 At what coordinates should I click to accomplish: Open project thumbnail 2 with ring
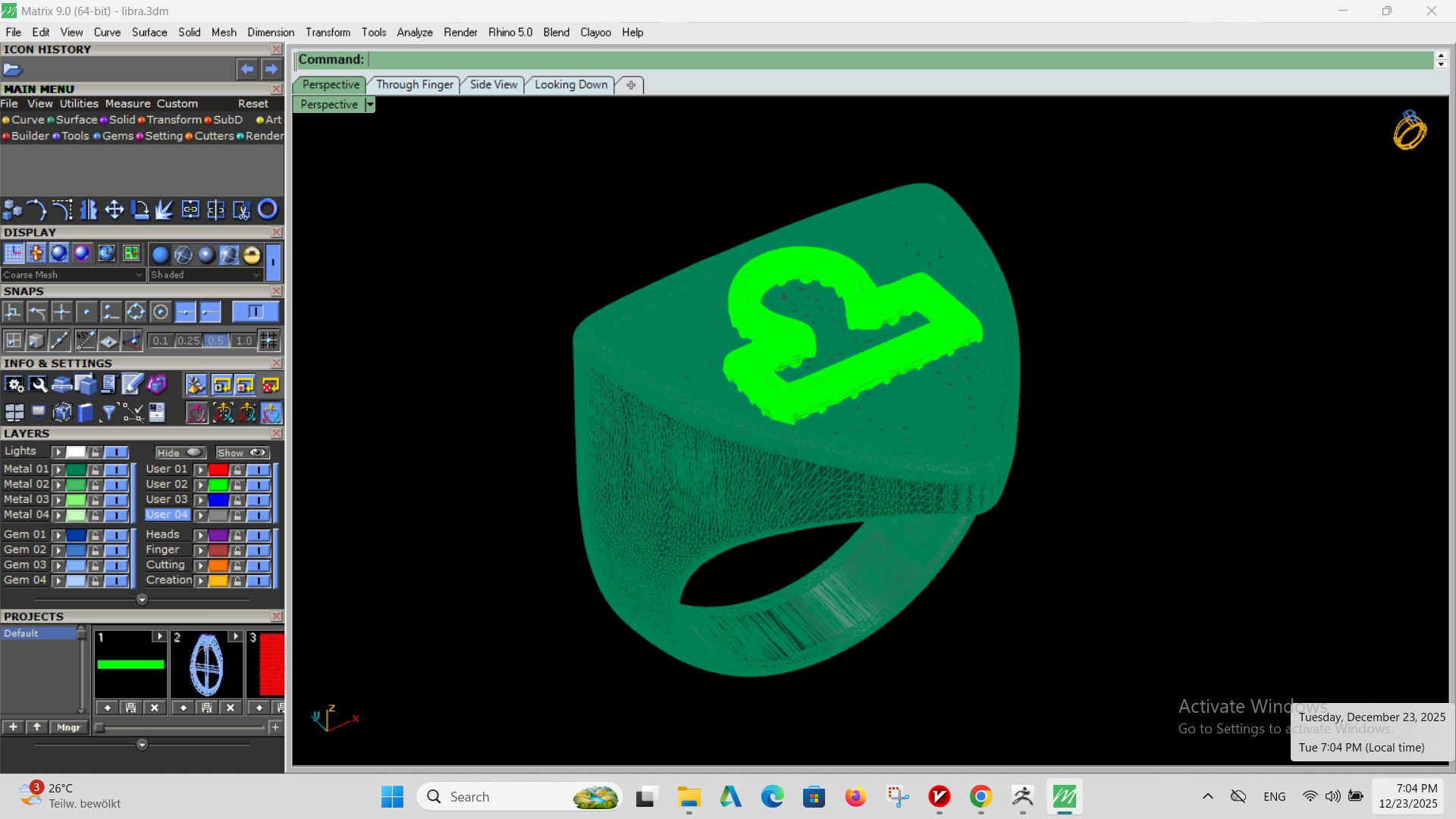[x=206, y=666]
